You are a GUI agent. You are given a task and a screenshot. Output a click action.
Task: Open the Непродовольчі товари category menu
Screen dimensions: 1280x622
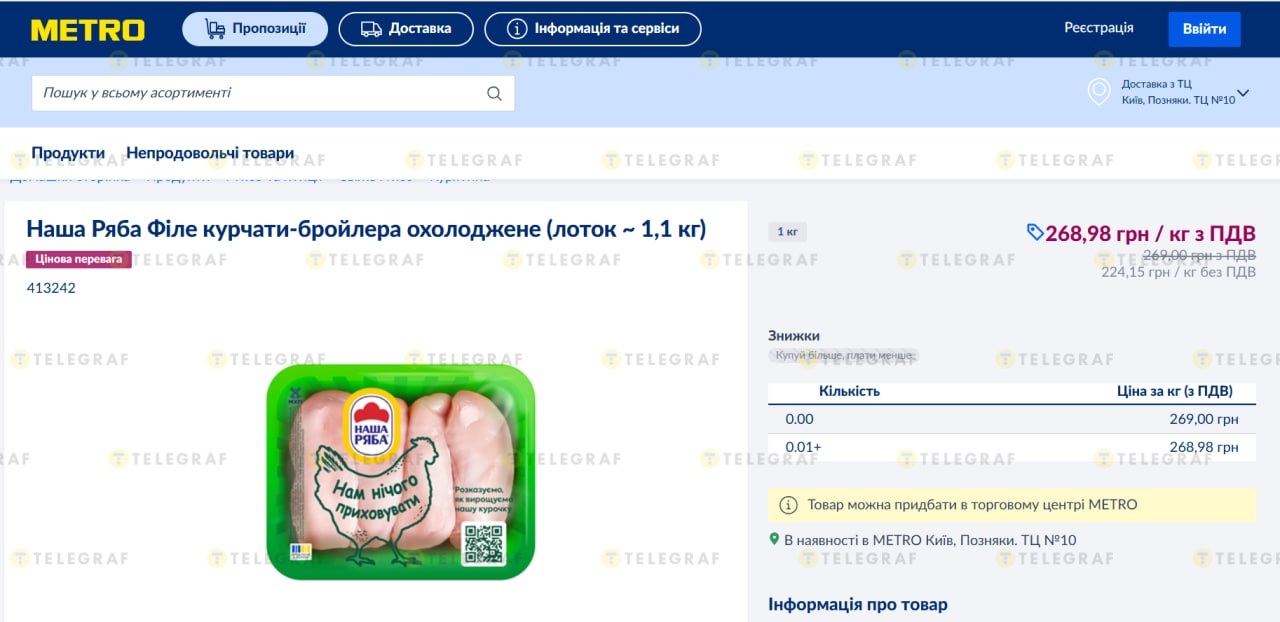coord(210,153)
